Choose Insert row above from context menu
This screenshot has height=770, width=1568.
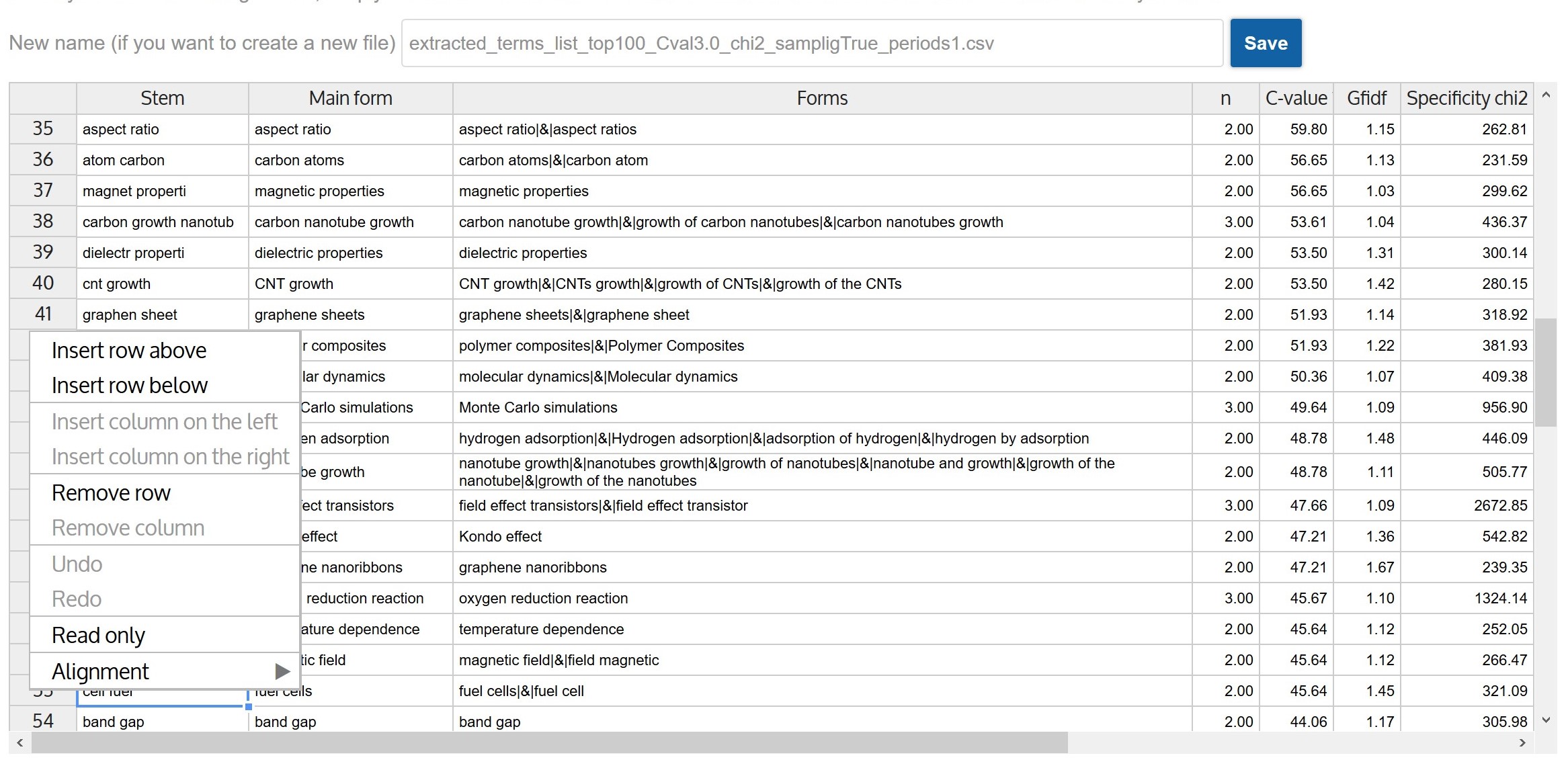(165, 351)
